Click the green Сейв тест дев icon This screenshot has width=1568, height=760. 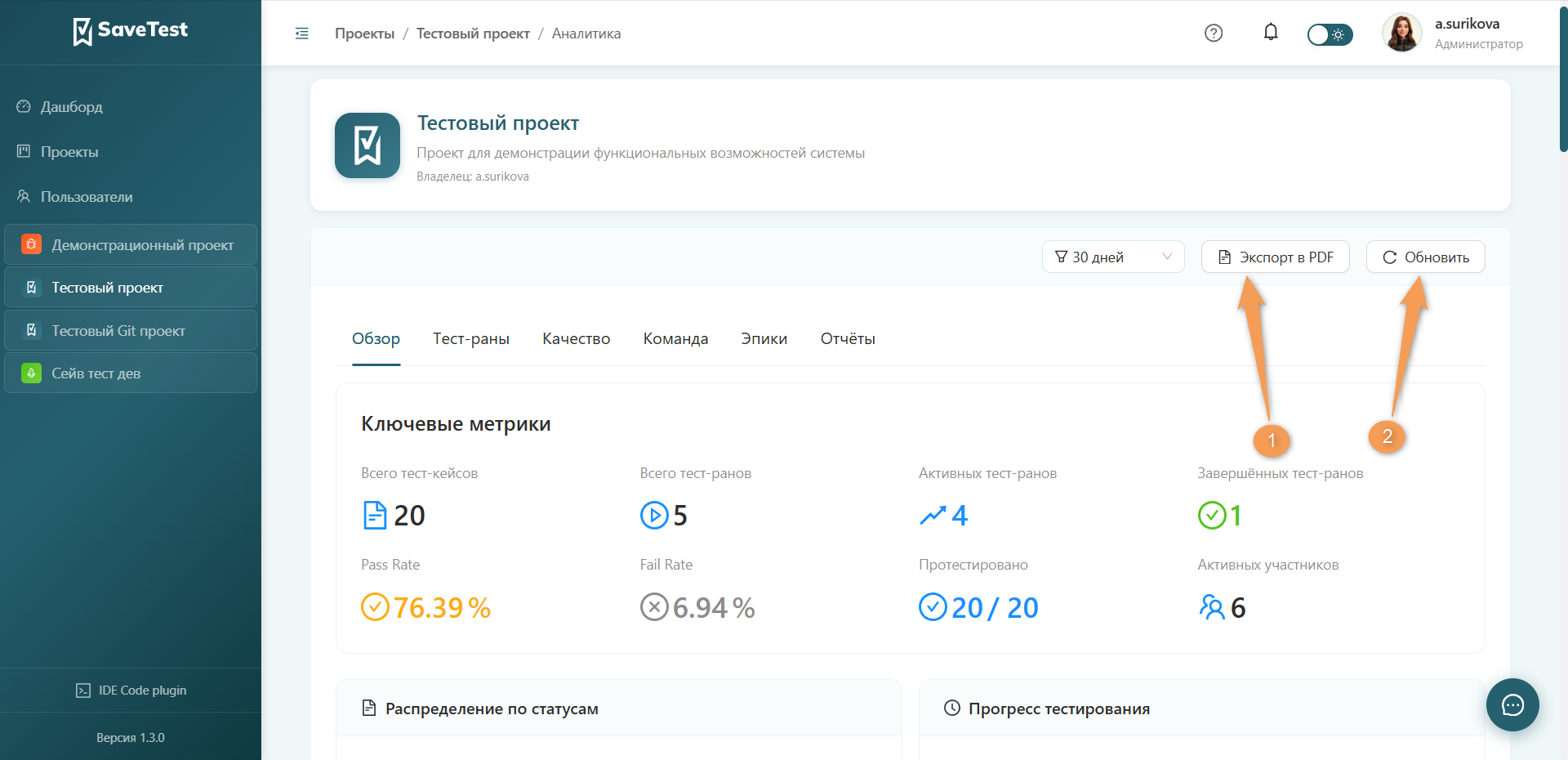pyautogui.click(x=31, y=373)
